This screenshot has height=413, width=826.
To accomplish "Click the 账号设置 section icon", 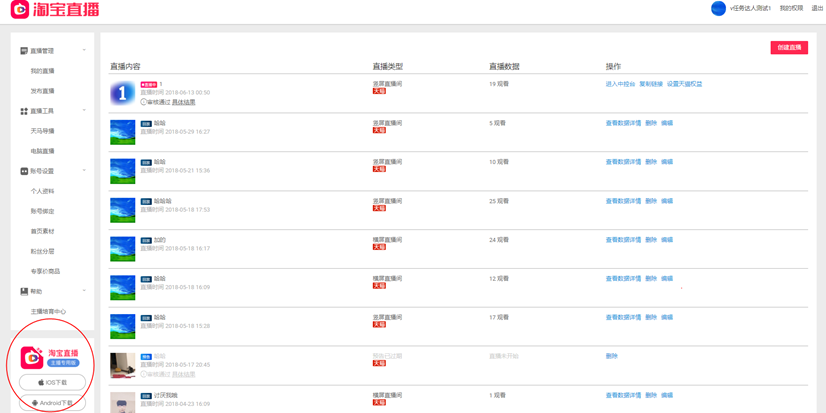I will point(24,171).
